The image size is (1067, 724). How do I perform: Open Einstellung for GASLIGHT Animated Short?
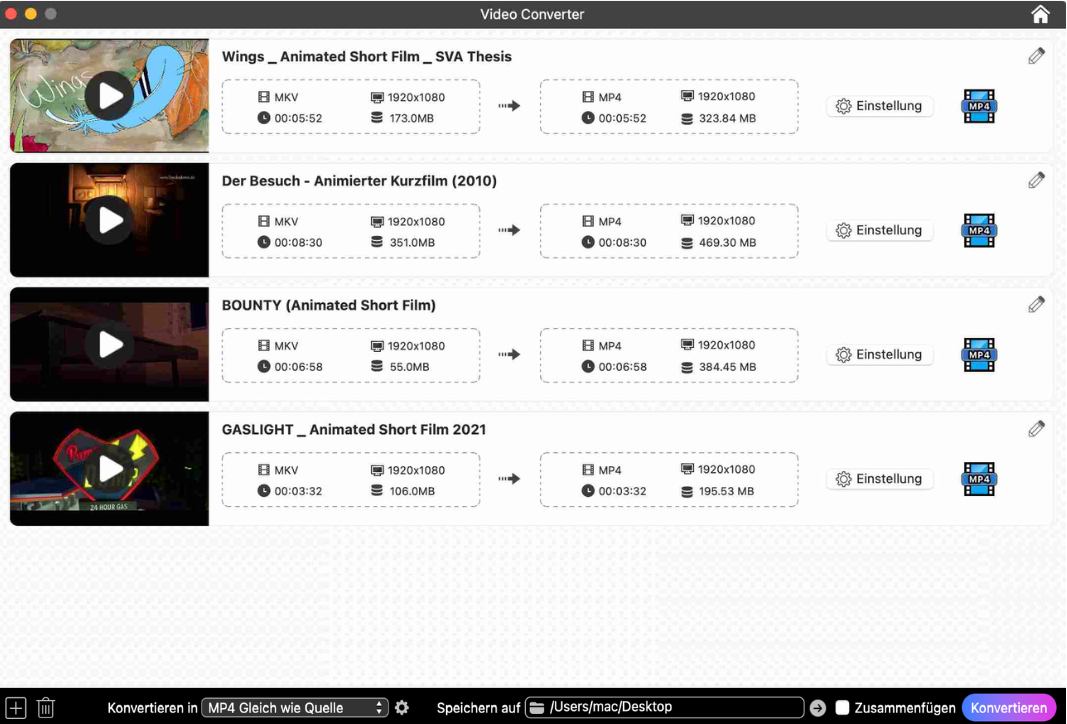[879, 479]
